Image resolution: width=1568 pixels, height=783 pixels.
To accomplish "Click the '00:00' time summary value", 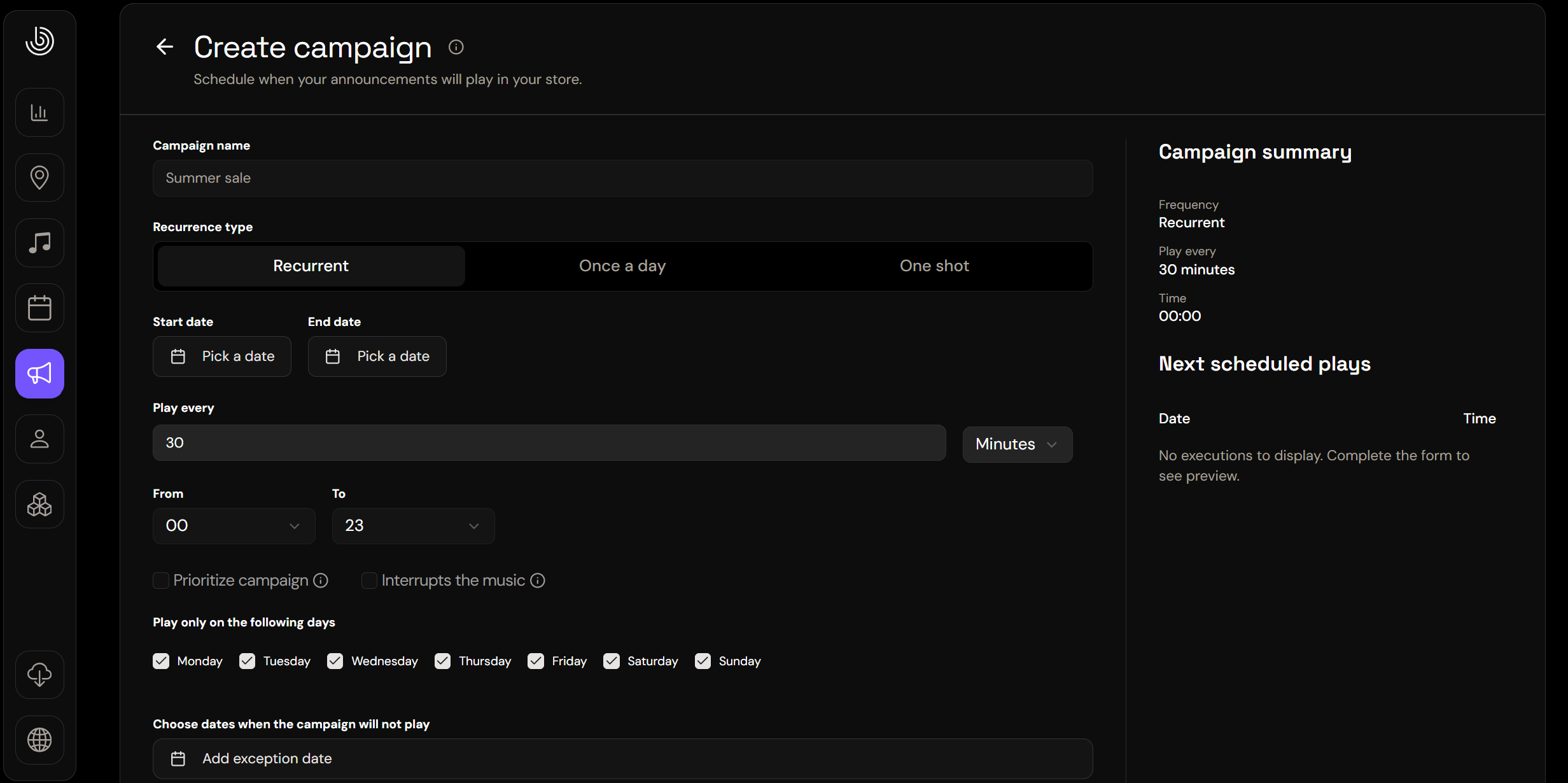I will (1180, 316).
